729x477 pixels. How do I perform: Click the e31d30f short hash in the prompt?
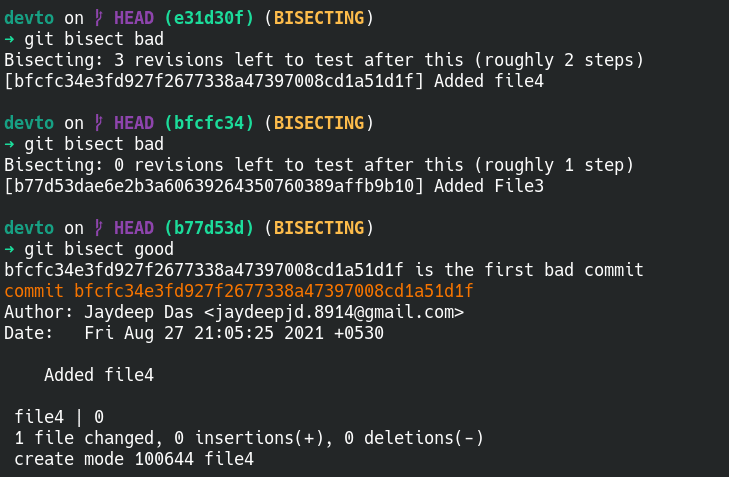(x=209, y=18)
